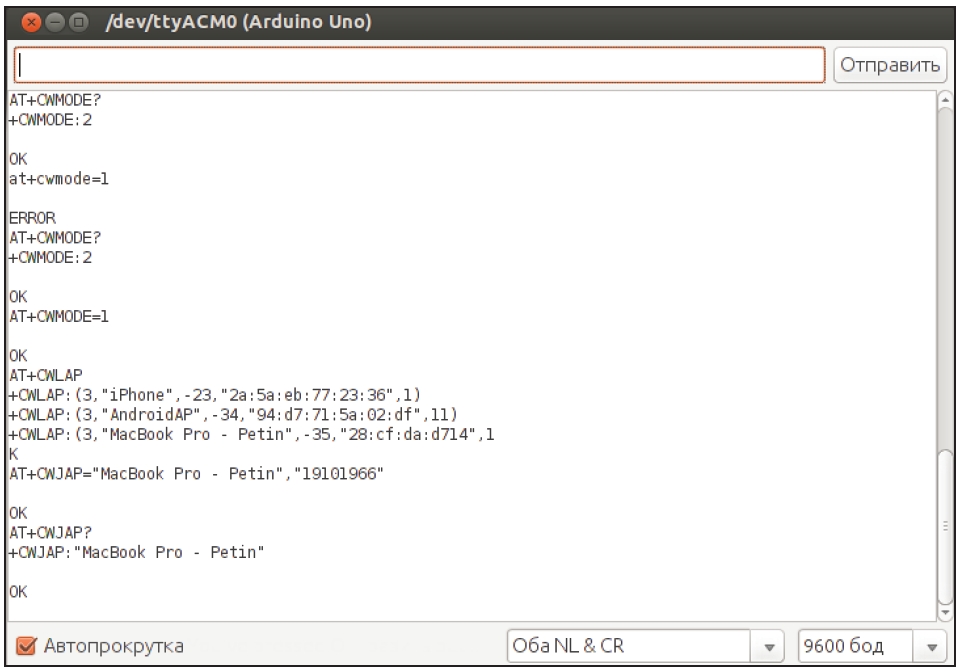Click the at+cwmode=1 lowercase line

58,179
